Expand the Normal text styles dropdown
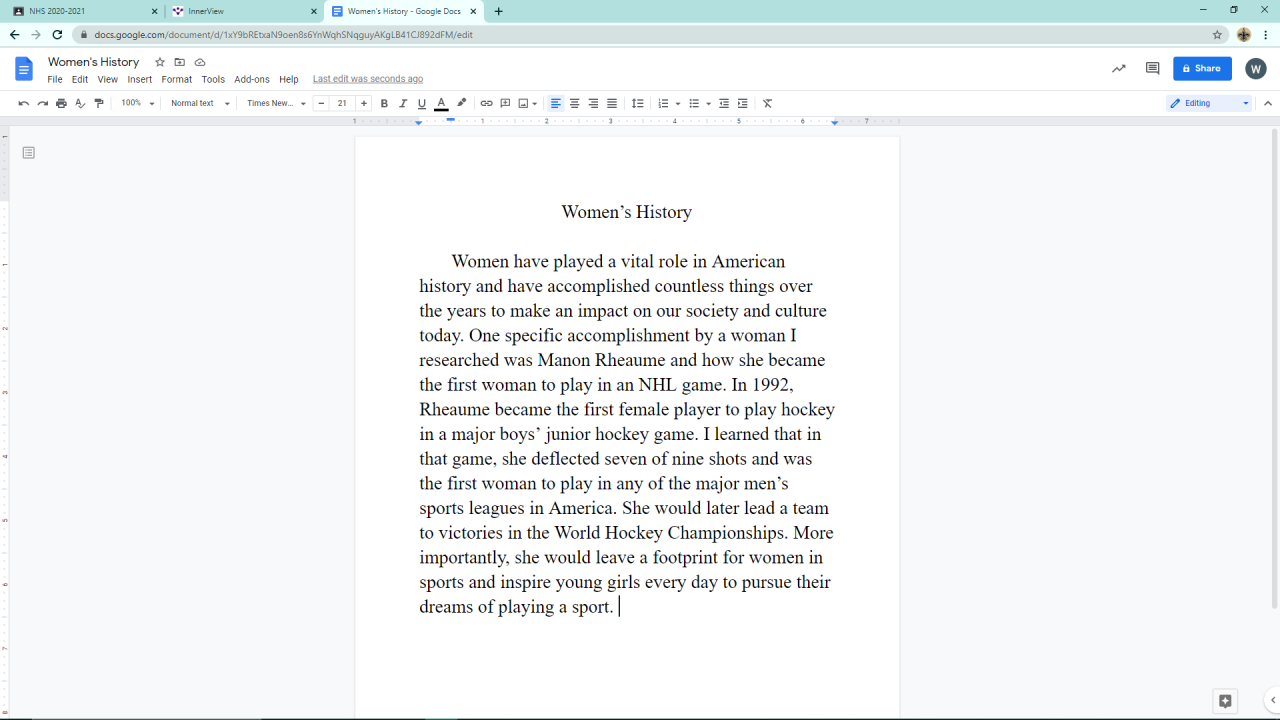 click(x=200, y=103)
